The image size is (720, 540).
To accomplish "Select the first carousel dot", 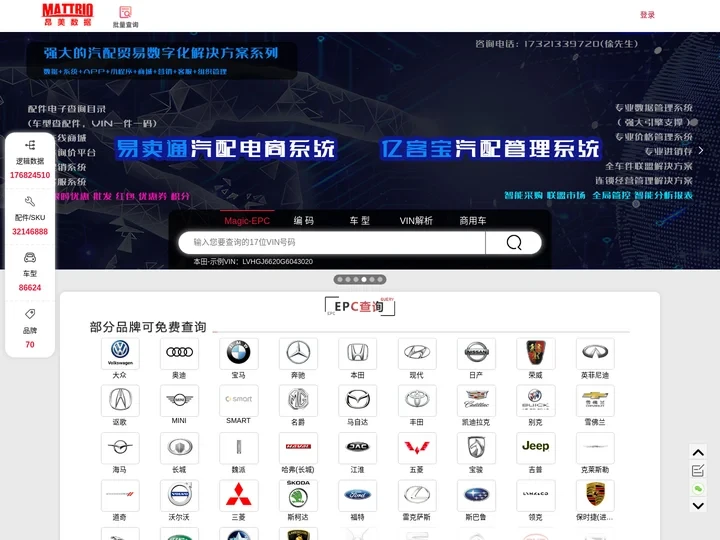I will pyautogui.click(x=340, y=279).
